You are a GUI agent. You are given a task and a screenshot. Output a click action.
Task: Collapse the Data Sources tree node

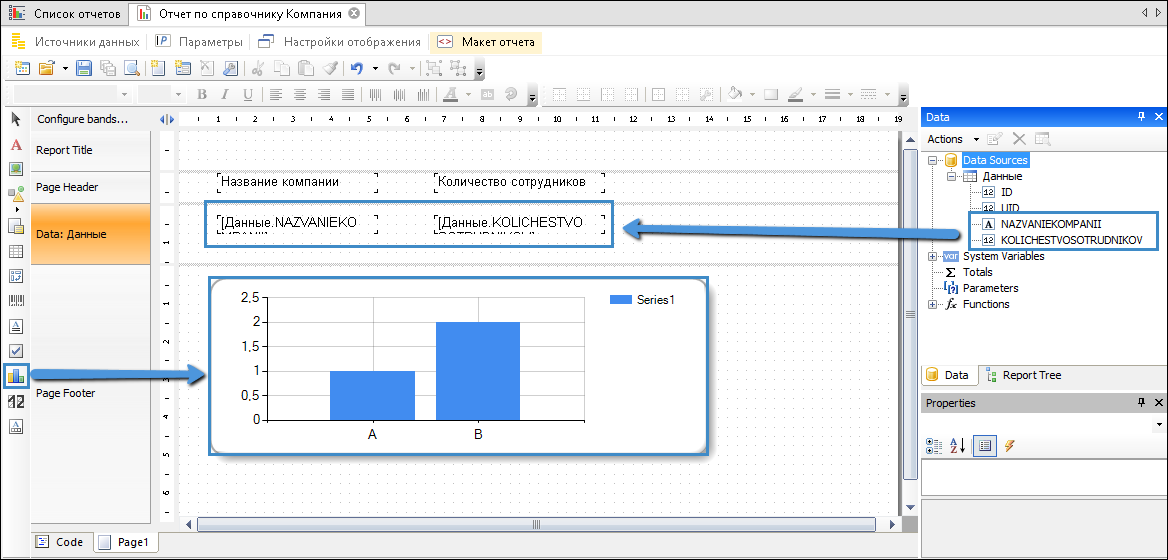coord(932,160)
